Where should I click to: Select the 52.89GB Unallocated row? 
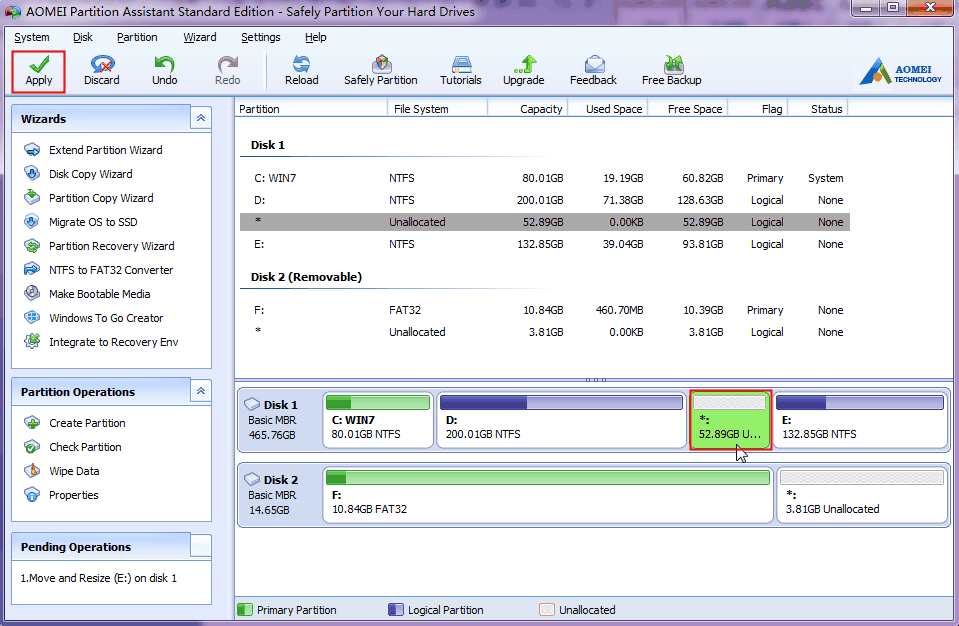click(545, 222)
